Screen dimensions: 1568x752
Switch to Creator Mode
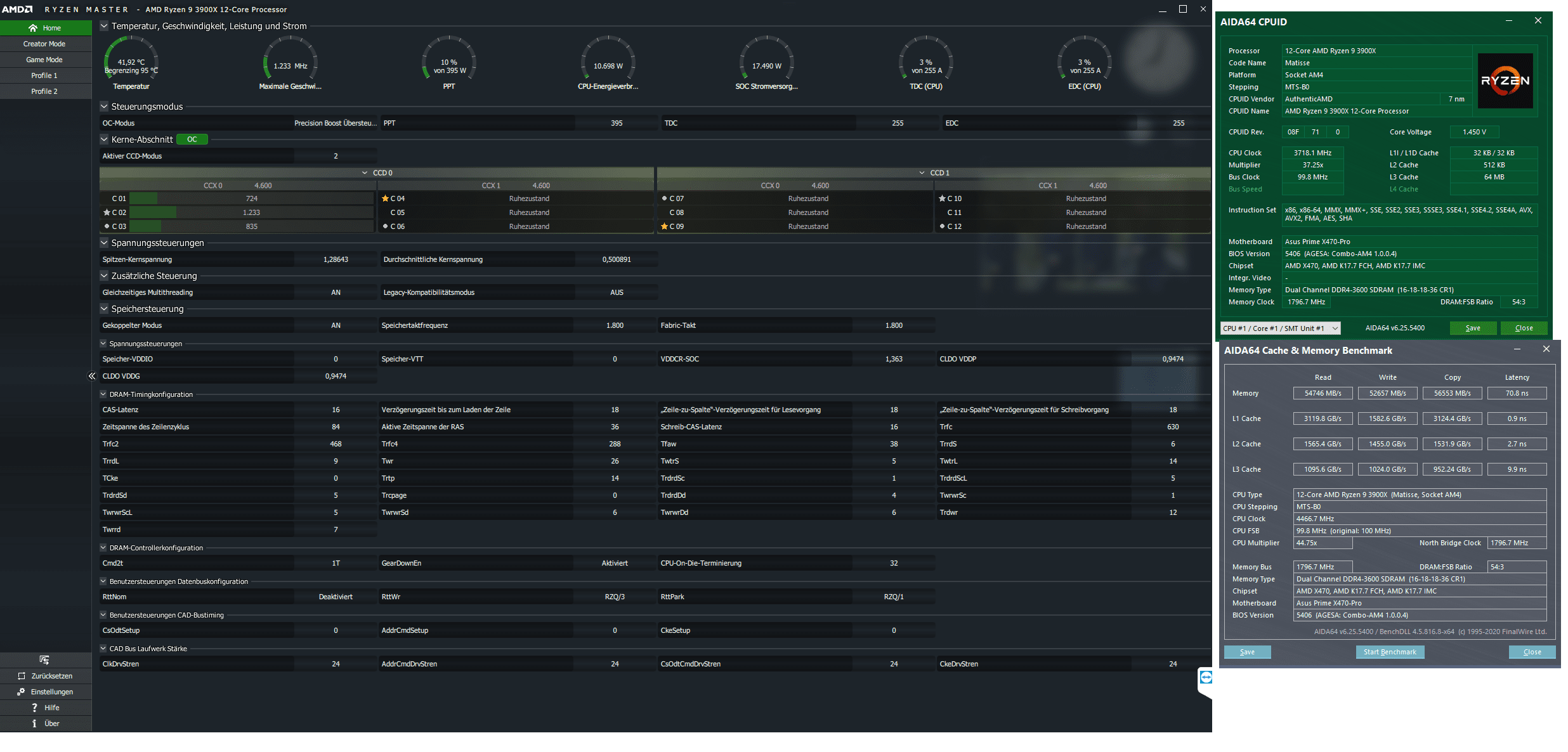[44, 44]
